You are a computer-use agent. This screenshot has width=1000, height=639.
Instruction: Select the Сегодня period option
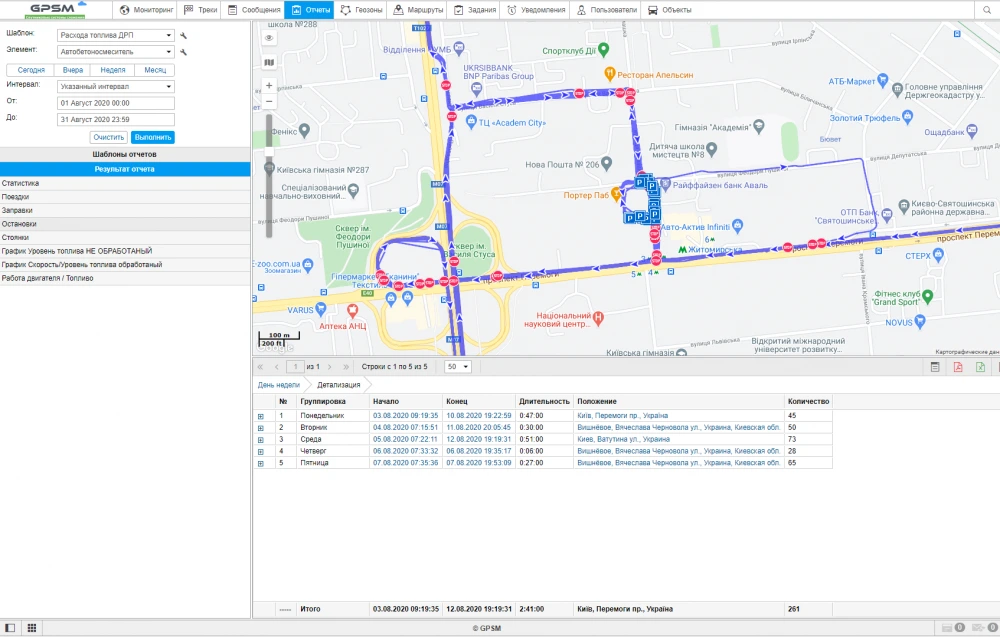[31, 70]
